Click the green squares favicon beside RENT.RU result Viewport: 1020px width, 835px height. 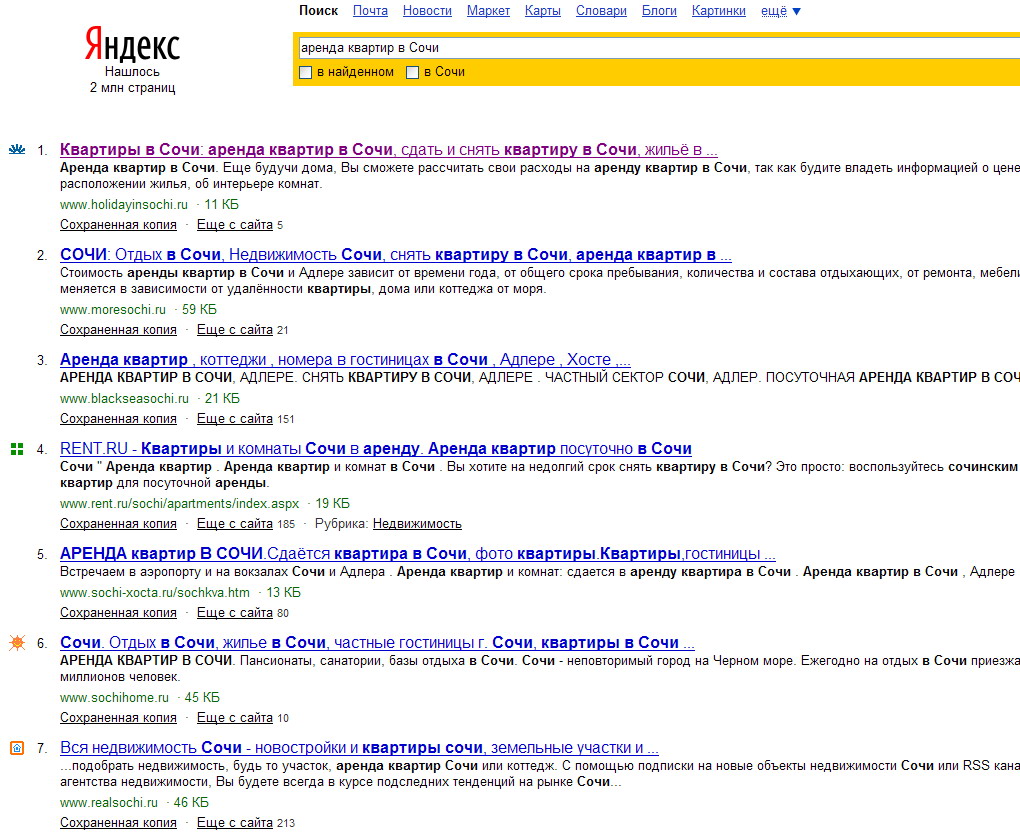click(17, 449)
